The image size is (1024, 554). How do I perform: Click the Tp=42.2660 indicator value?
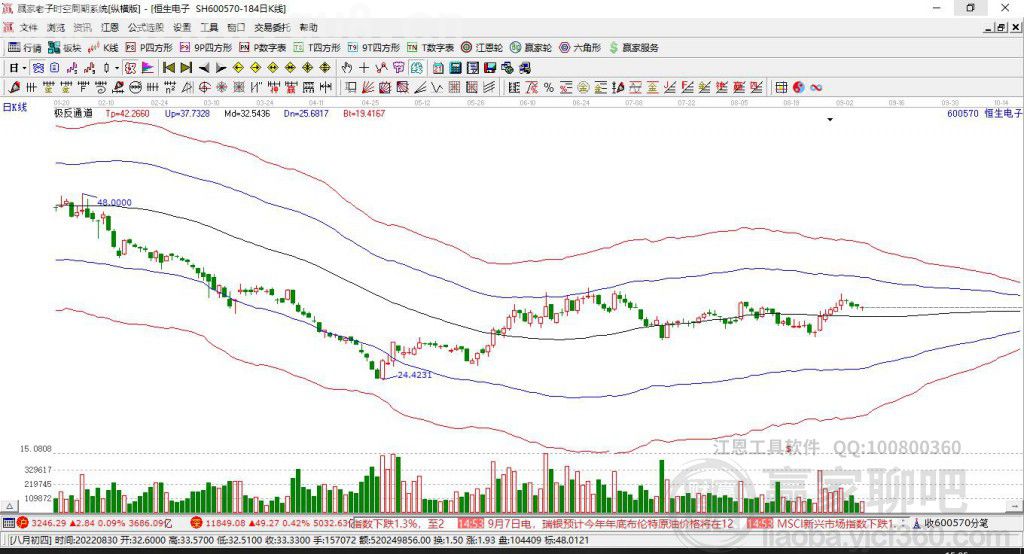[127, 113]
